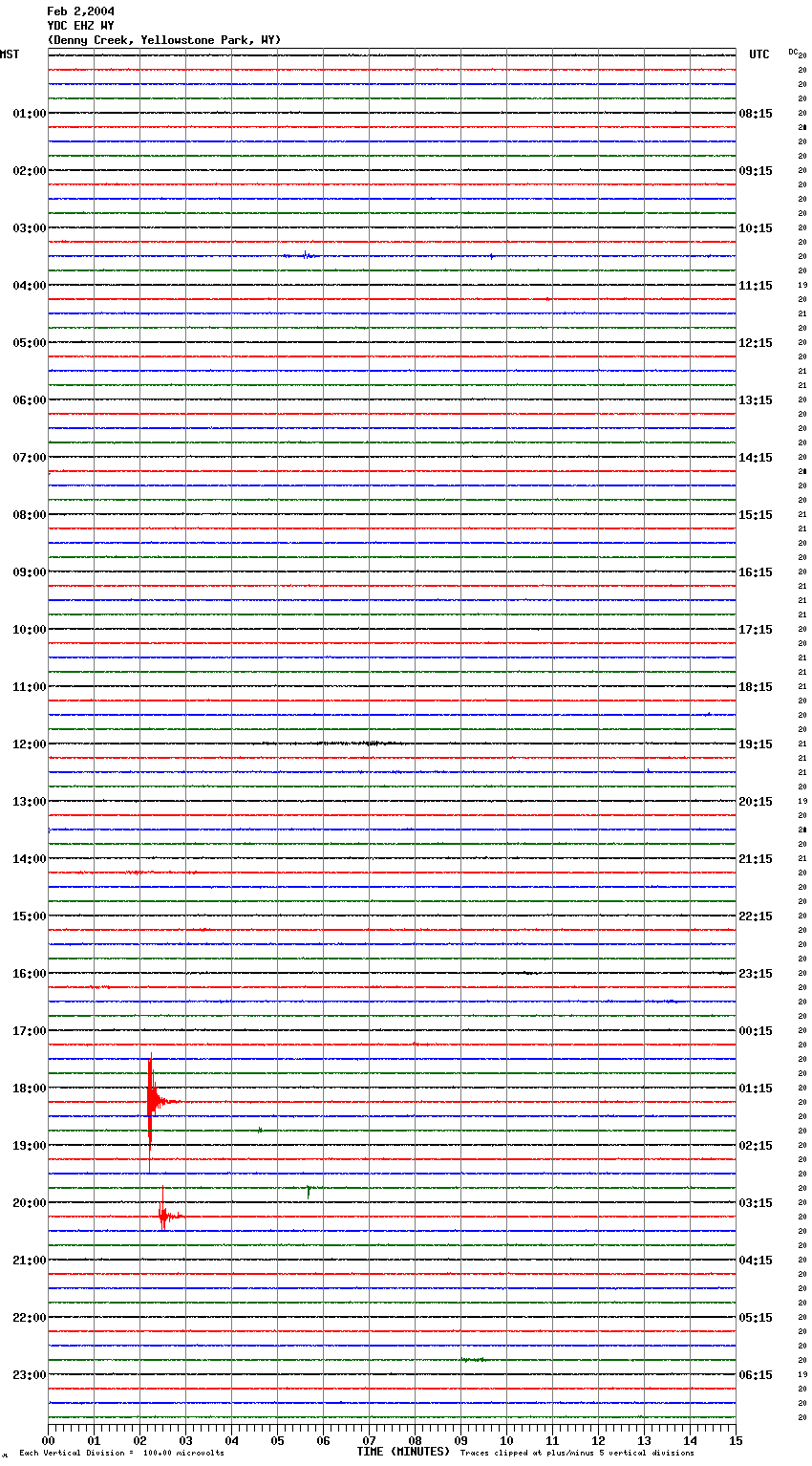Viewport: 812px width, 1466px height.
Task: Click the UTC timezone label
Action: pos(759,54)
